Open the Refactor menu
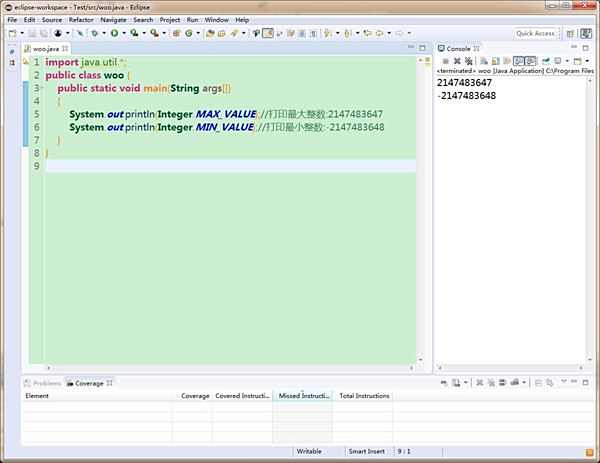The image size is (600, 463). [x=81, y=20]
